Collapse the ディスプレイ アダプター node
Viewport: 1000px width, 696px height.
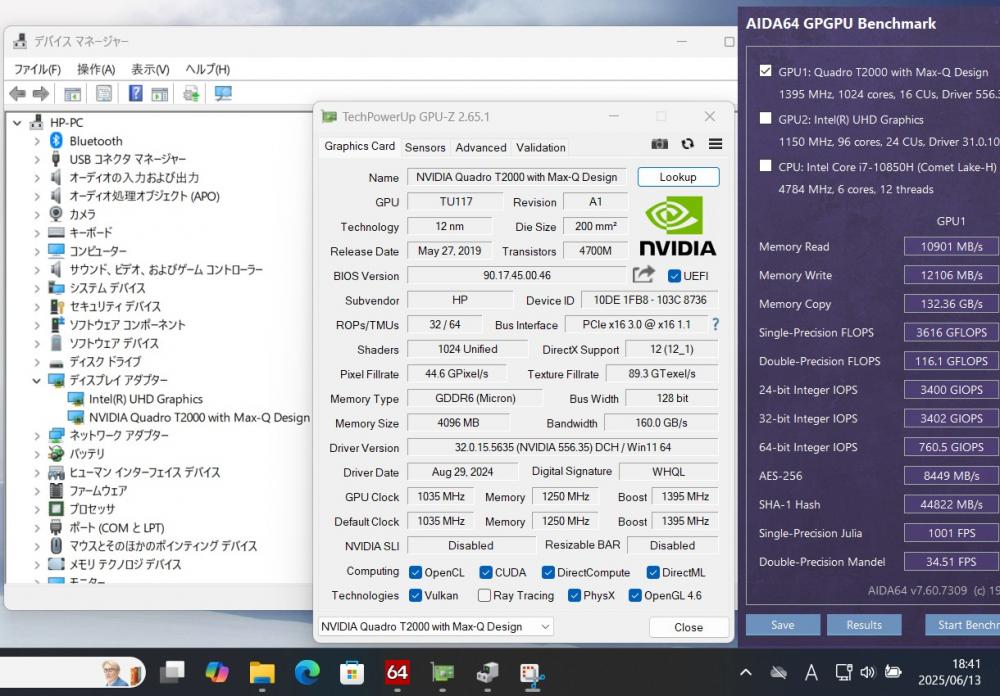pos(37,380)
